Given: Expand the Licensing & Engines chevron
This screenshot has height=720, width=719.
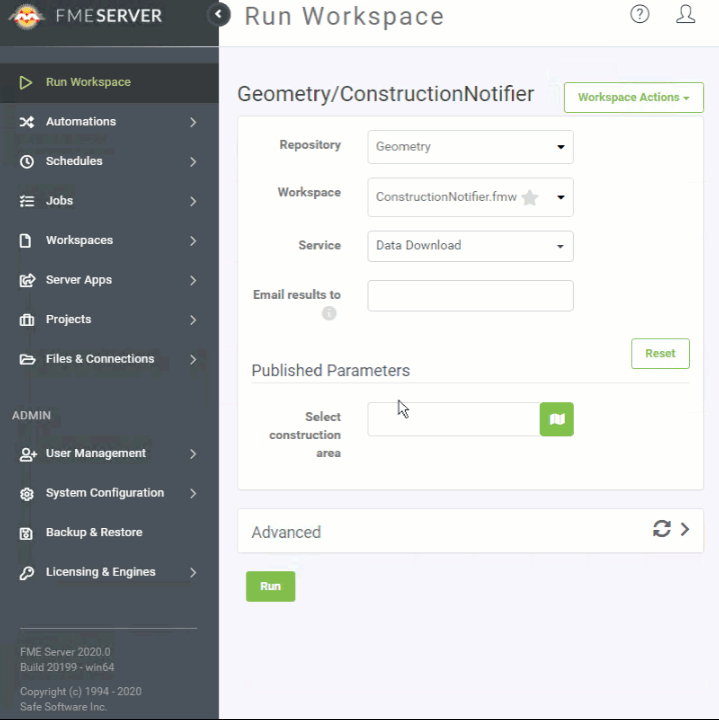Looking at the screenshot, I should tap(193, 572).
